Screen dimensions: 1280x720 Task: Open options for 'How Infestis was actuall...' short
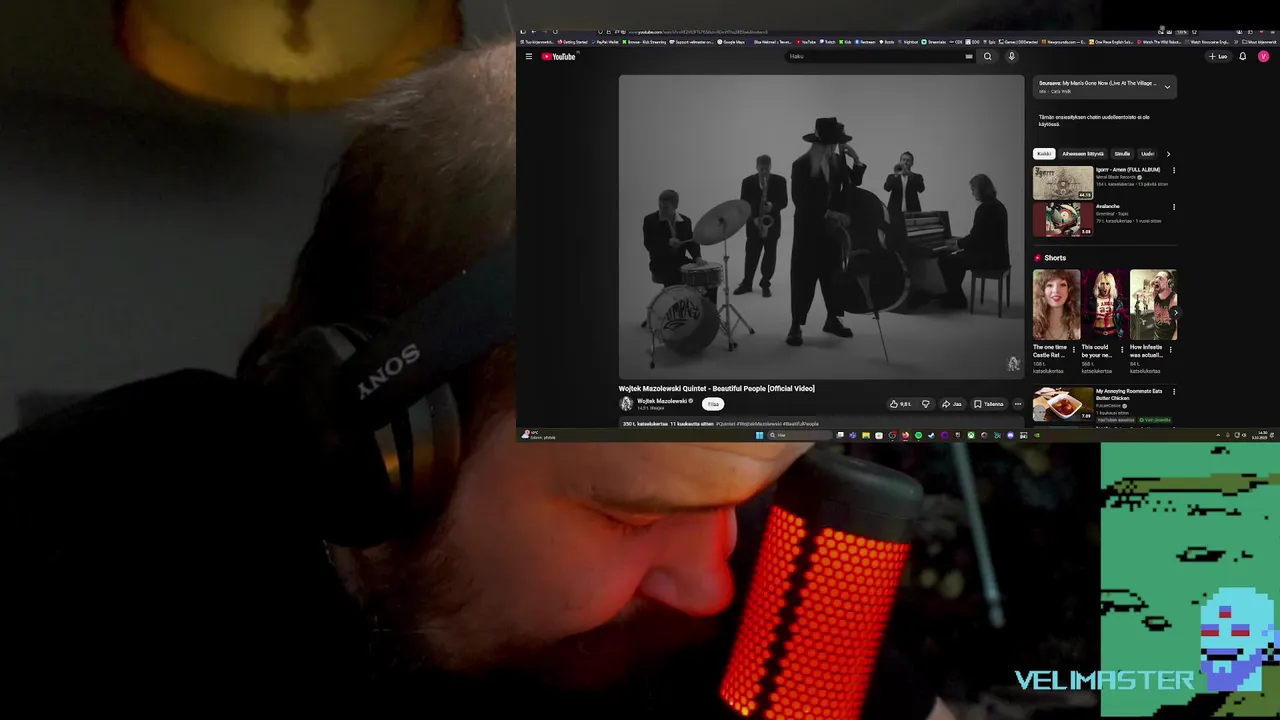[x=1171, y=350]
